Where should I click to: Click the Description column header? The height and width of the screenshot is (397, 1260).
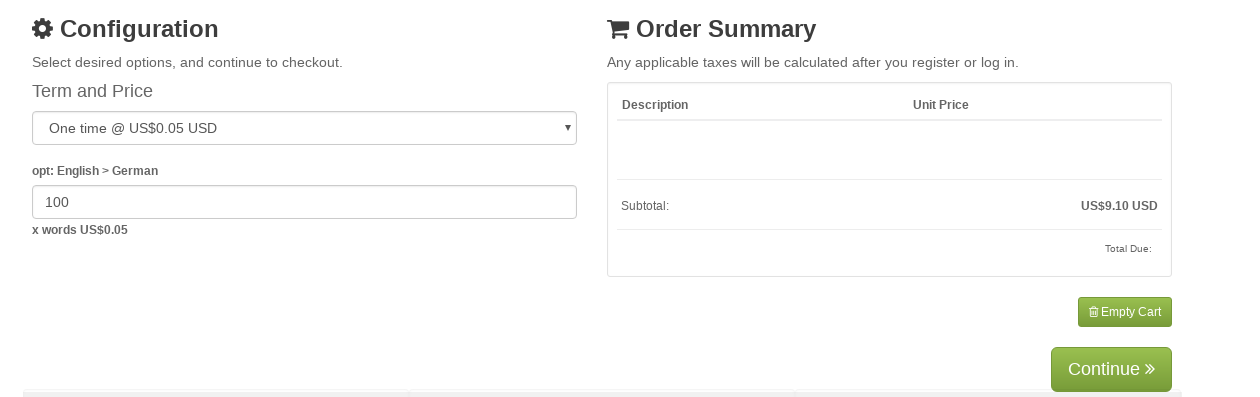tap(655, 105)
